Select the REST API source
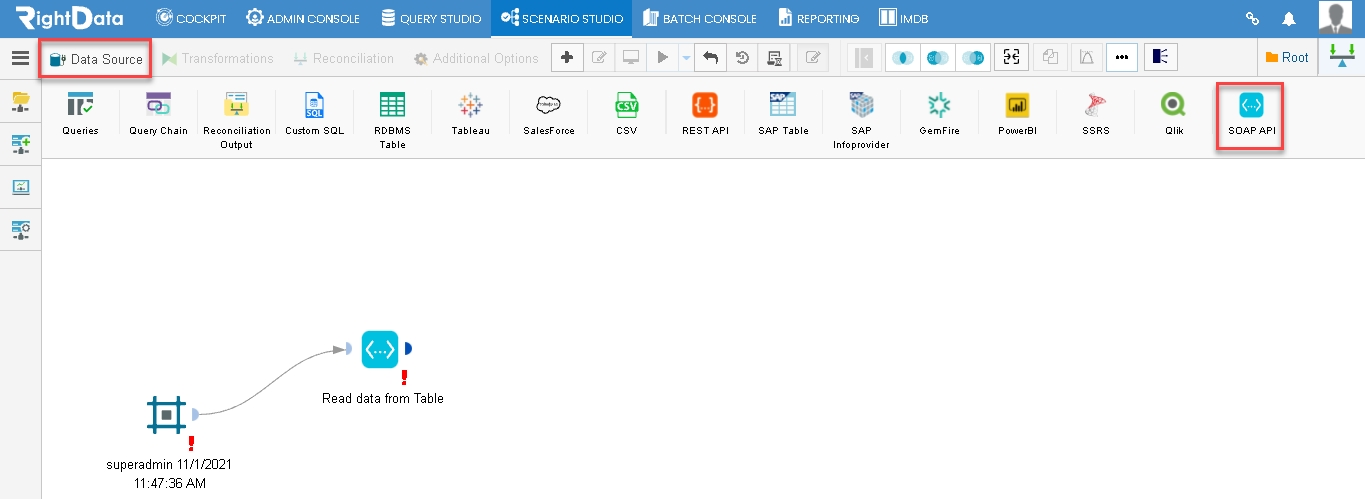This screenshot has width=1365, height=499. pos(705,113)
